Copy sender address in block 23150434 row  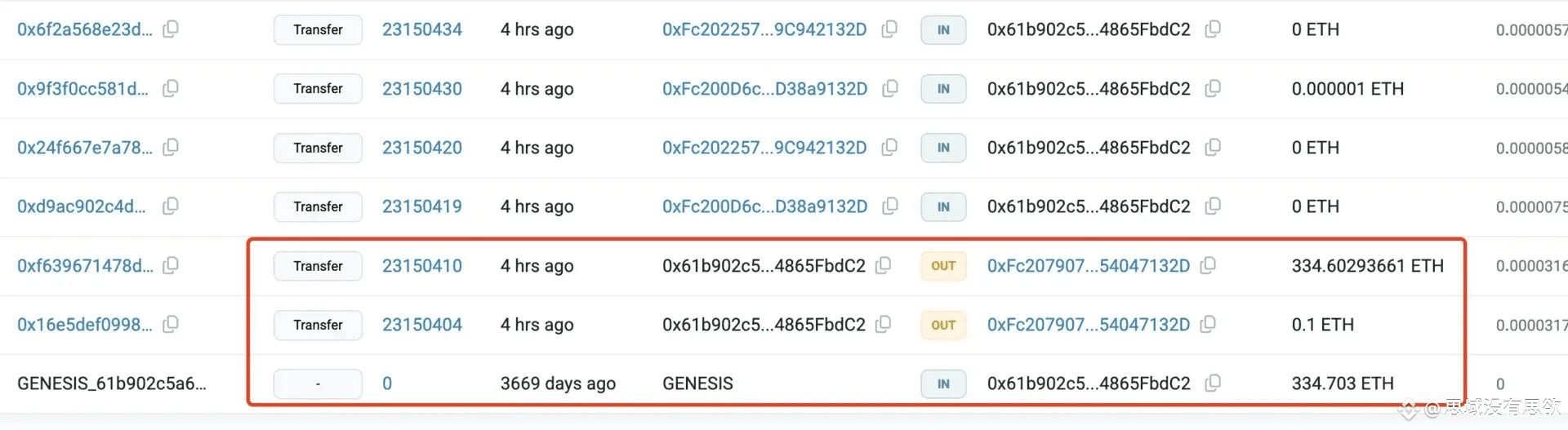pyautogui.click(x=889, y=29)
